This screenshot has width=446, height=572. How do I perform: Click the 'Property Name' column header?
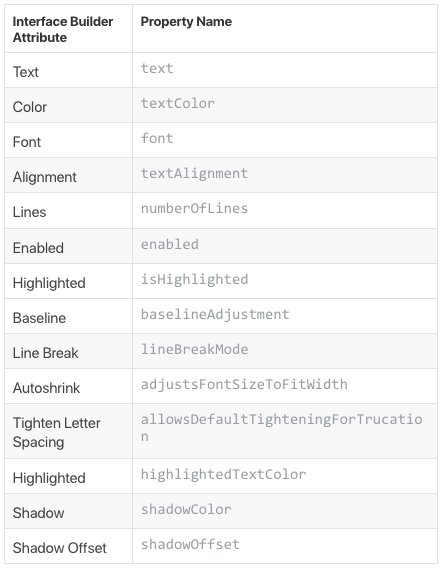coord(186,22)
